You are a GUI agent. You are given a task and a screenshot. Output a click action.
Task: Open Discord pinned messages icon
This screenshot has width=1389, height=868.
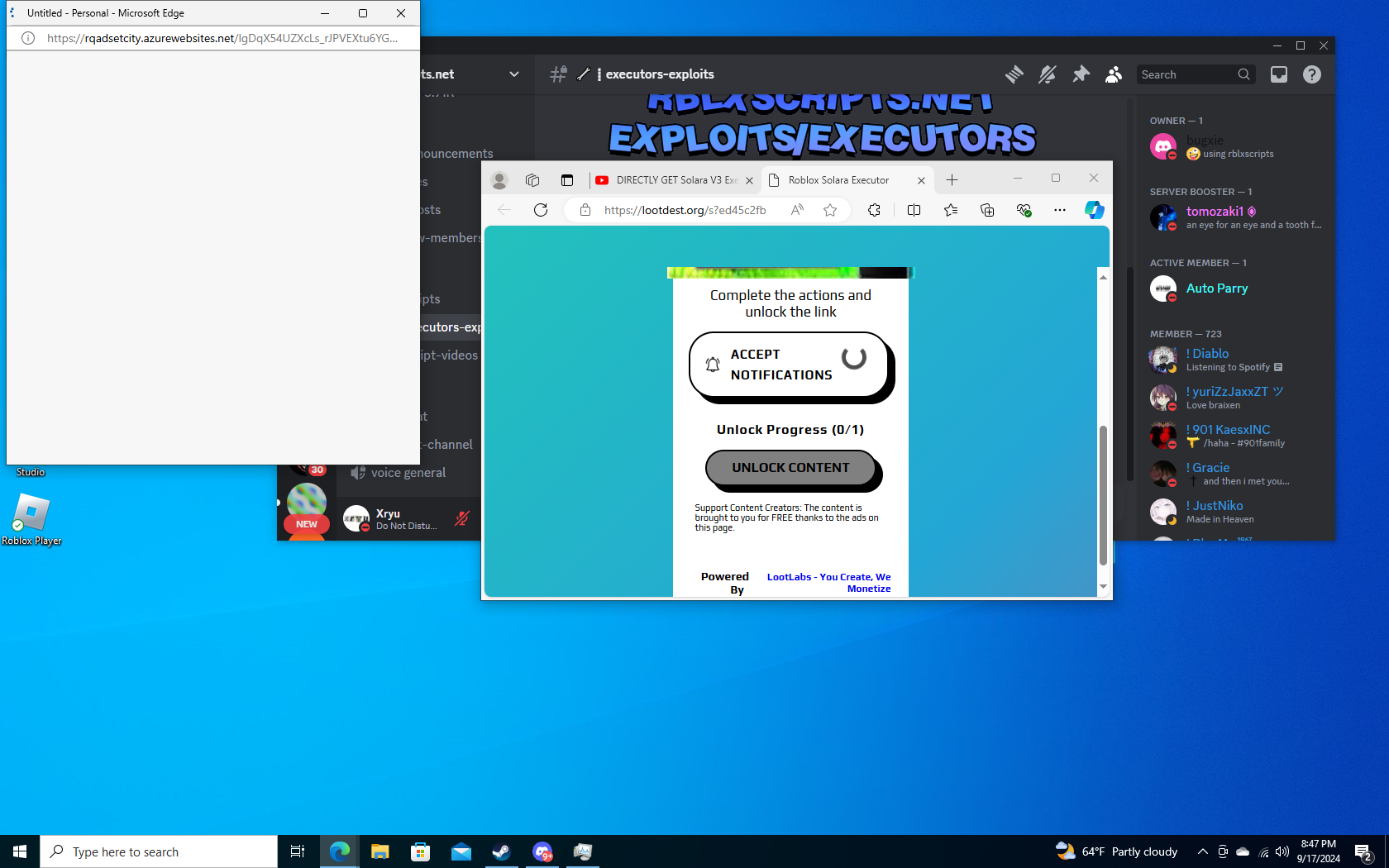coord(1081,74)
